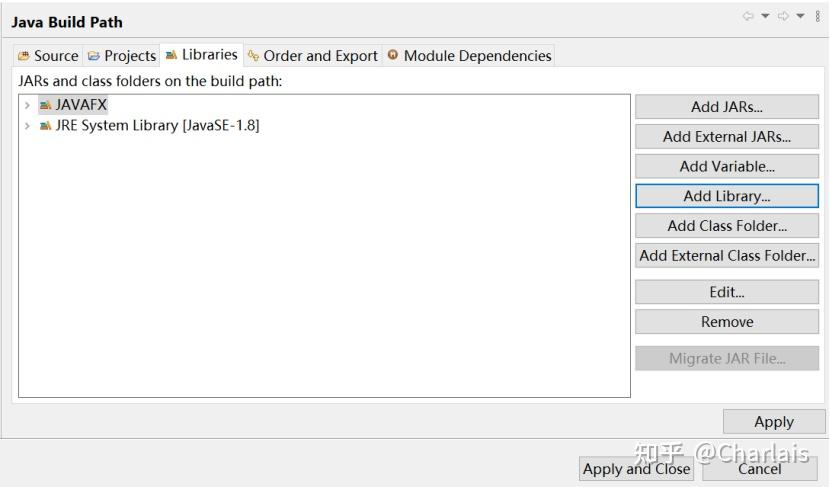Expand the JAVAFX library node
Screen dimensions: 830x487
pos(27,105)
